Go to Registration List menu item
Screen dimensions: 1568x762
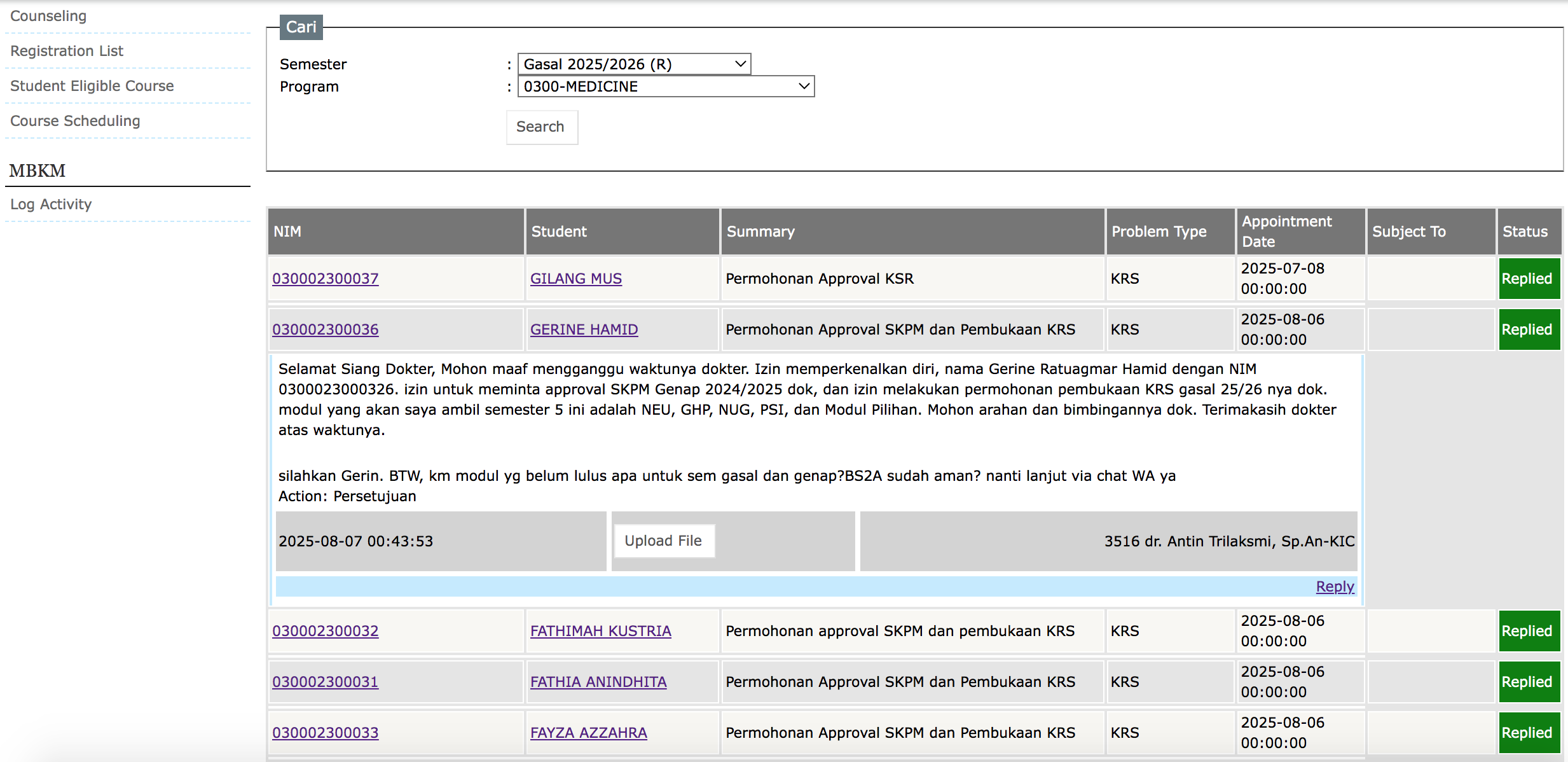[x=67, y=51]
